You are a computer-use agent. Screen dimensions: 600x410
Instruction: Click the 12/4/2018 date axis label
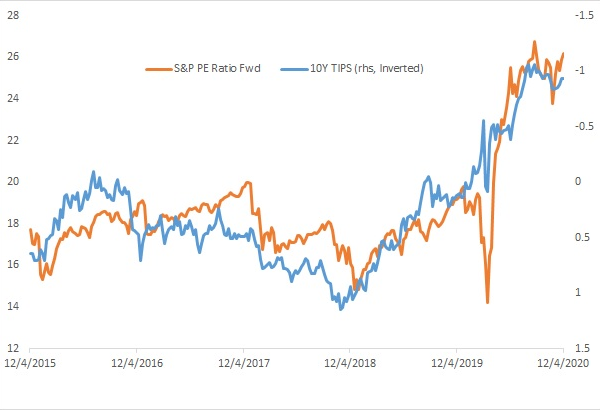click(x=349, y=362)
